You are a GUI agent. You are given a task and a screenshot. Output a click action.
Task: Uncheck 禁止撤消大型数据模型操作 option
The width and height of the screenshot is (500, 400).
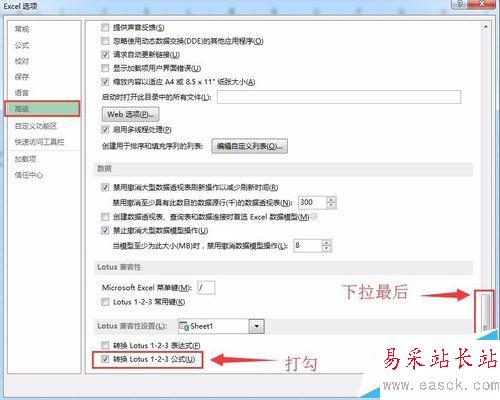point(105,230)
